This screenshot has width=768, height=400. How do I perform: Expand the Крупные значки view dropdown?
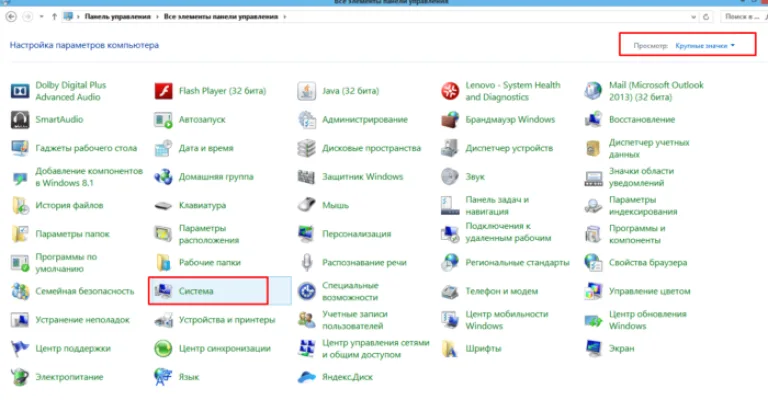pos(705,46)
